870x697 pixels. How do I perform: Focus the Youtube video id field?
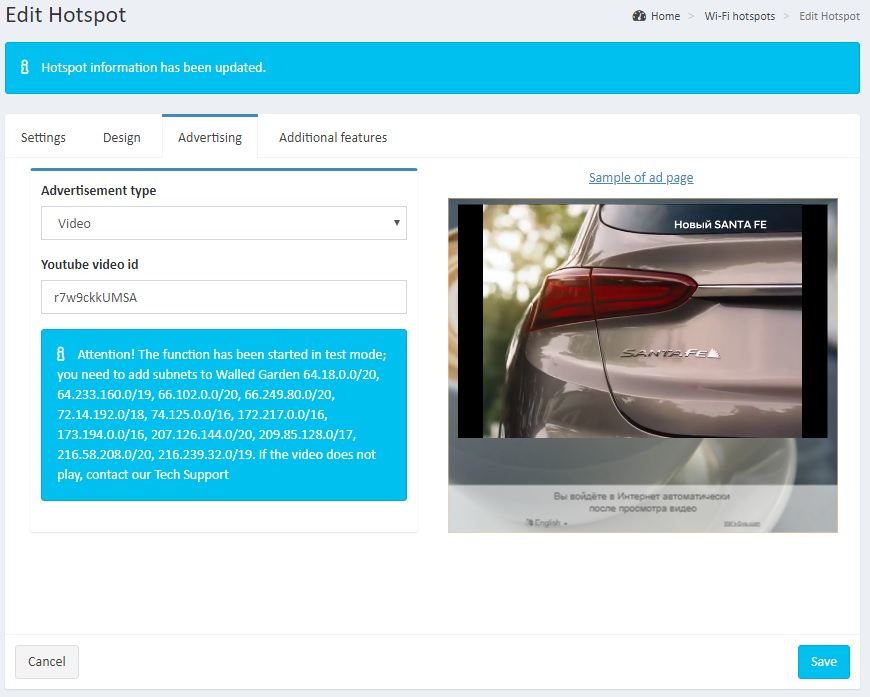(224, 297)
